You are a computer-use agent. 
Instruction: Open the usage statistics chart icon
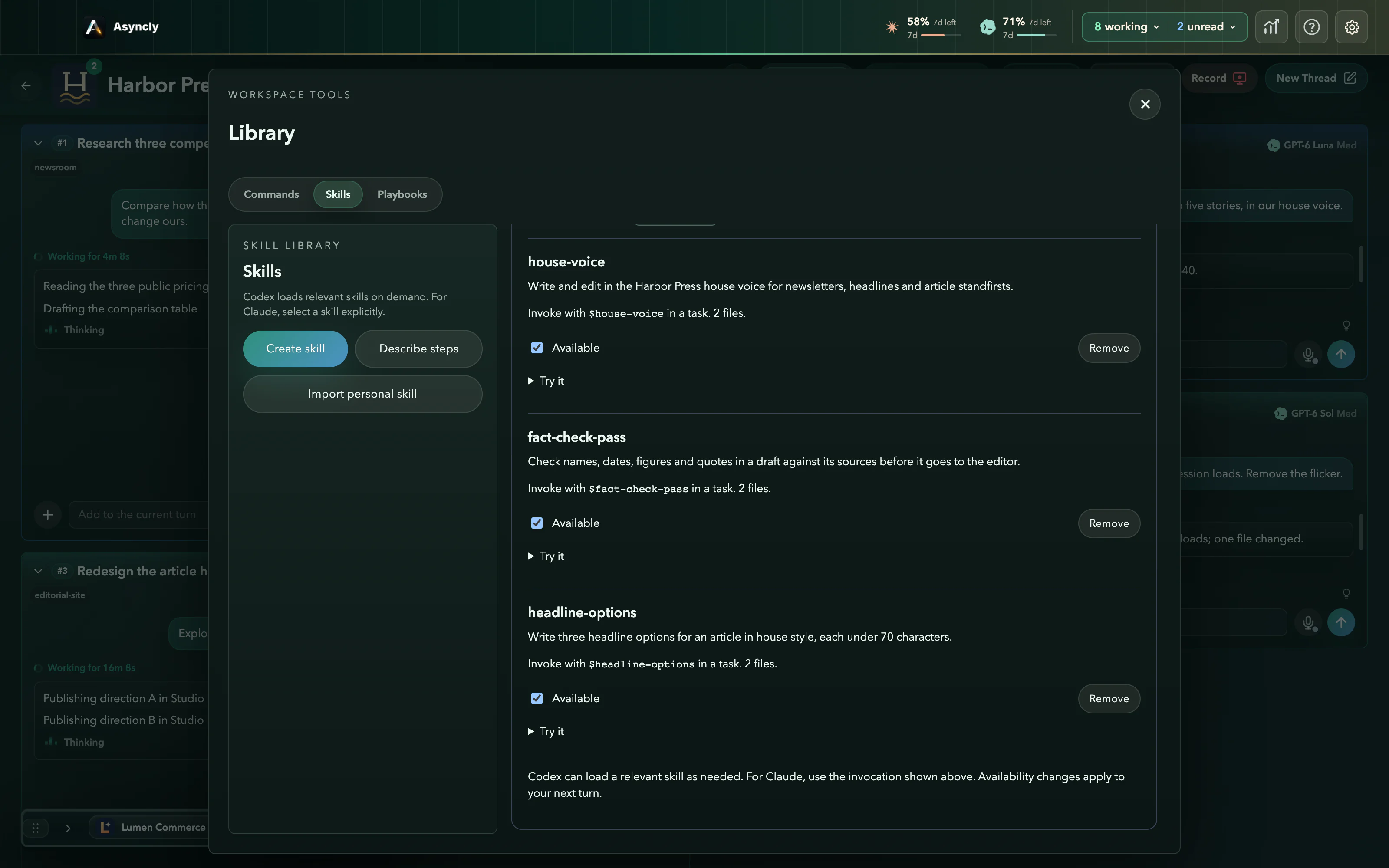click(1271, 27)
